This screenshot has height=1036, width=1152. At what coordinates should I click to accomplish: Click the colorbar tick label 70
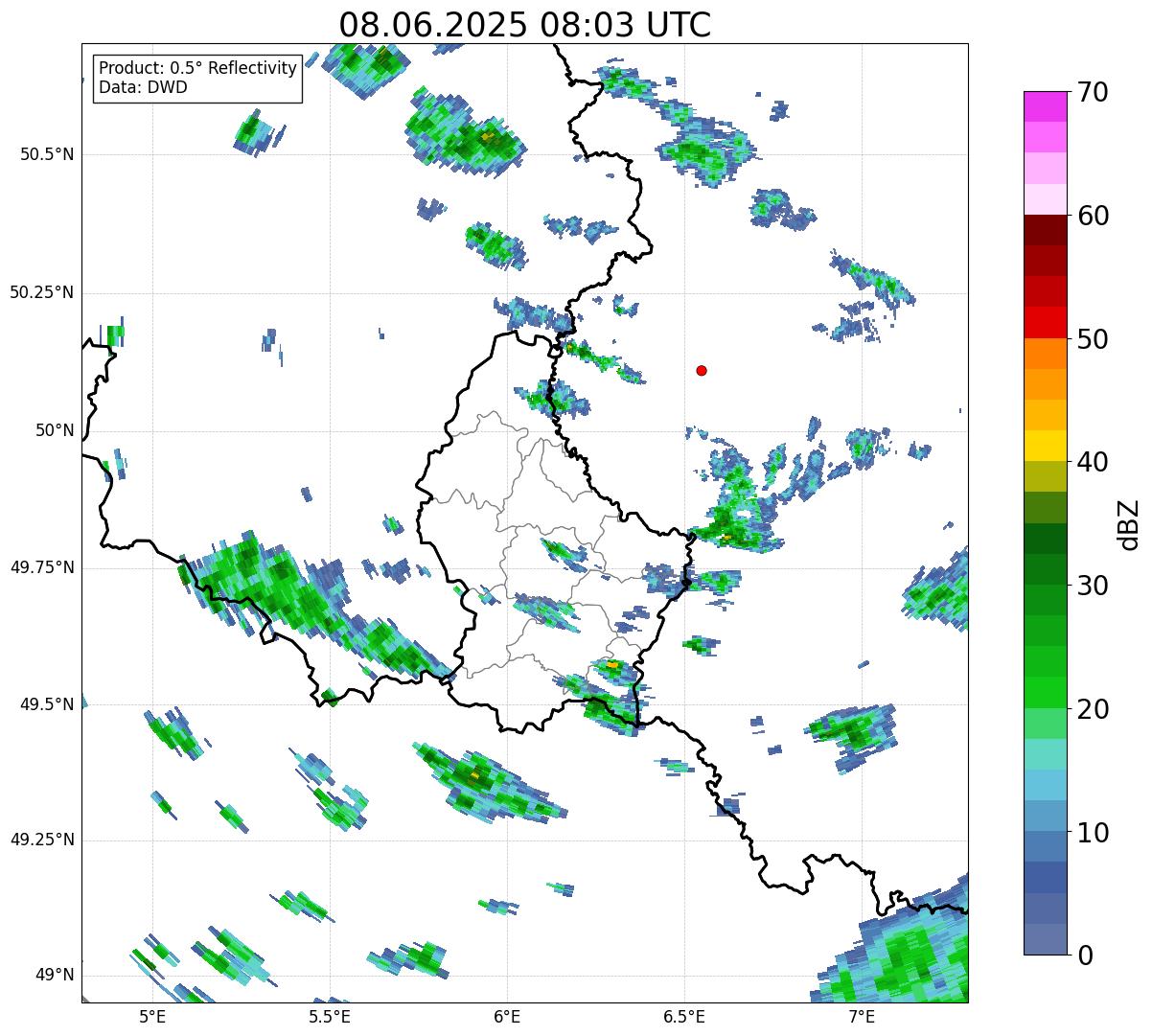pyautogui.click(x=1093, y=93)
